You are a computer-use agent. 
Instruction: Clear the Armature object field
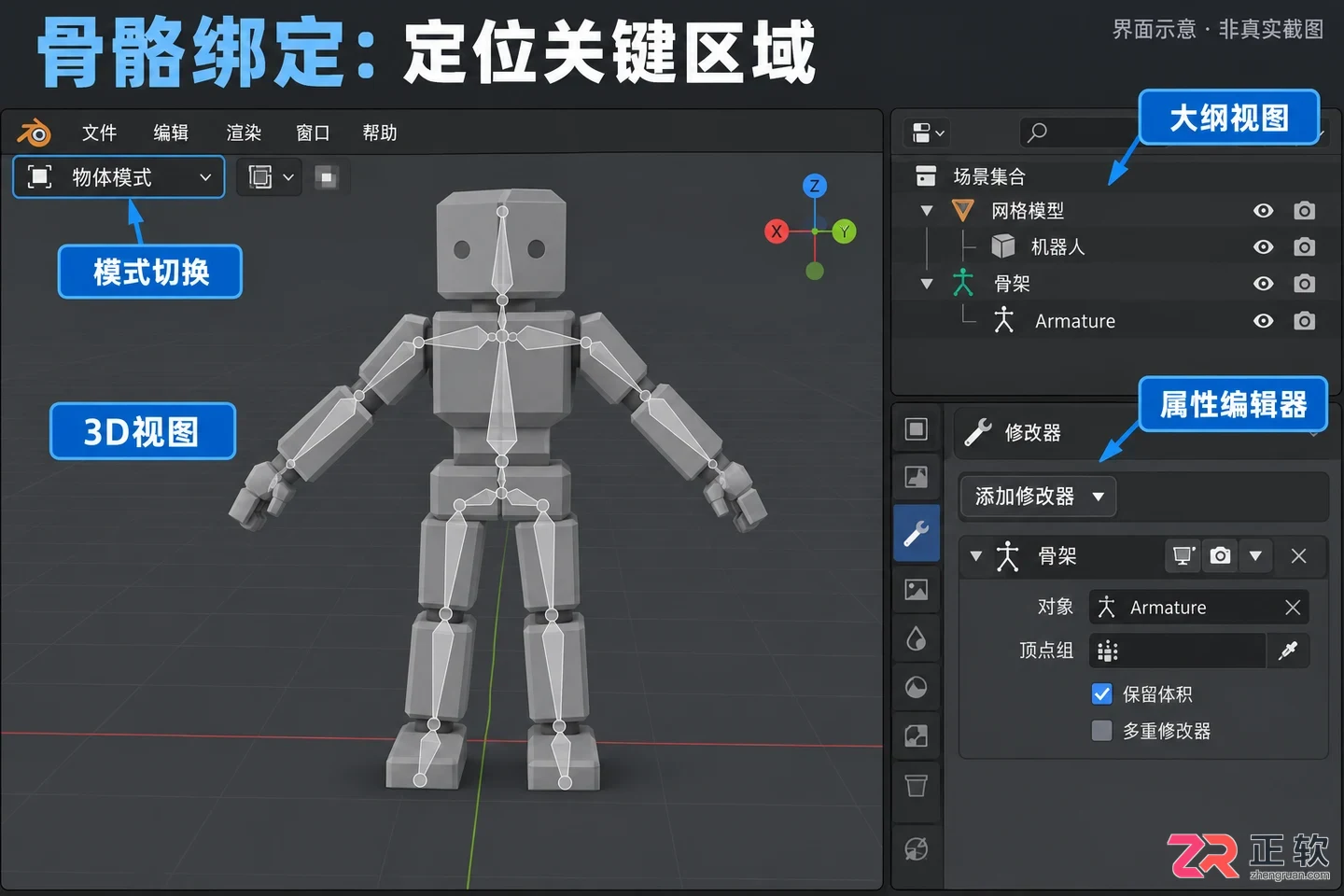1293,608
